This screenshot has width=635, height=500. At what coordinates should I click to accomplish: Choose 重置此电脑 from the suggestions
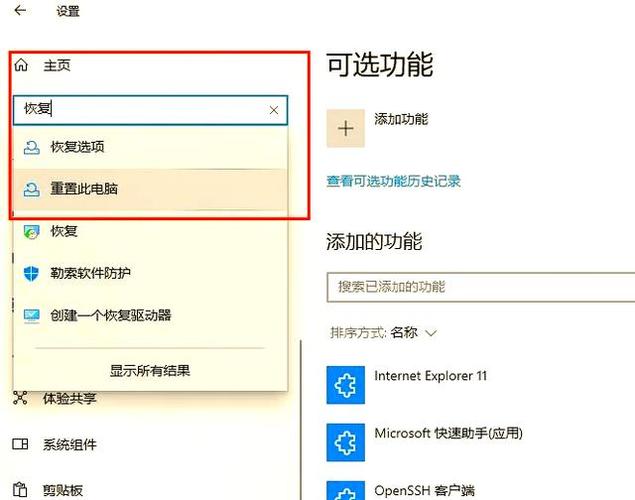click(150, 189)
